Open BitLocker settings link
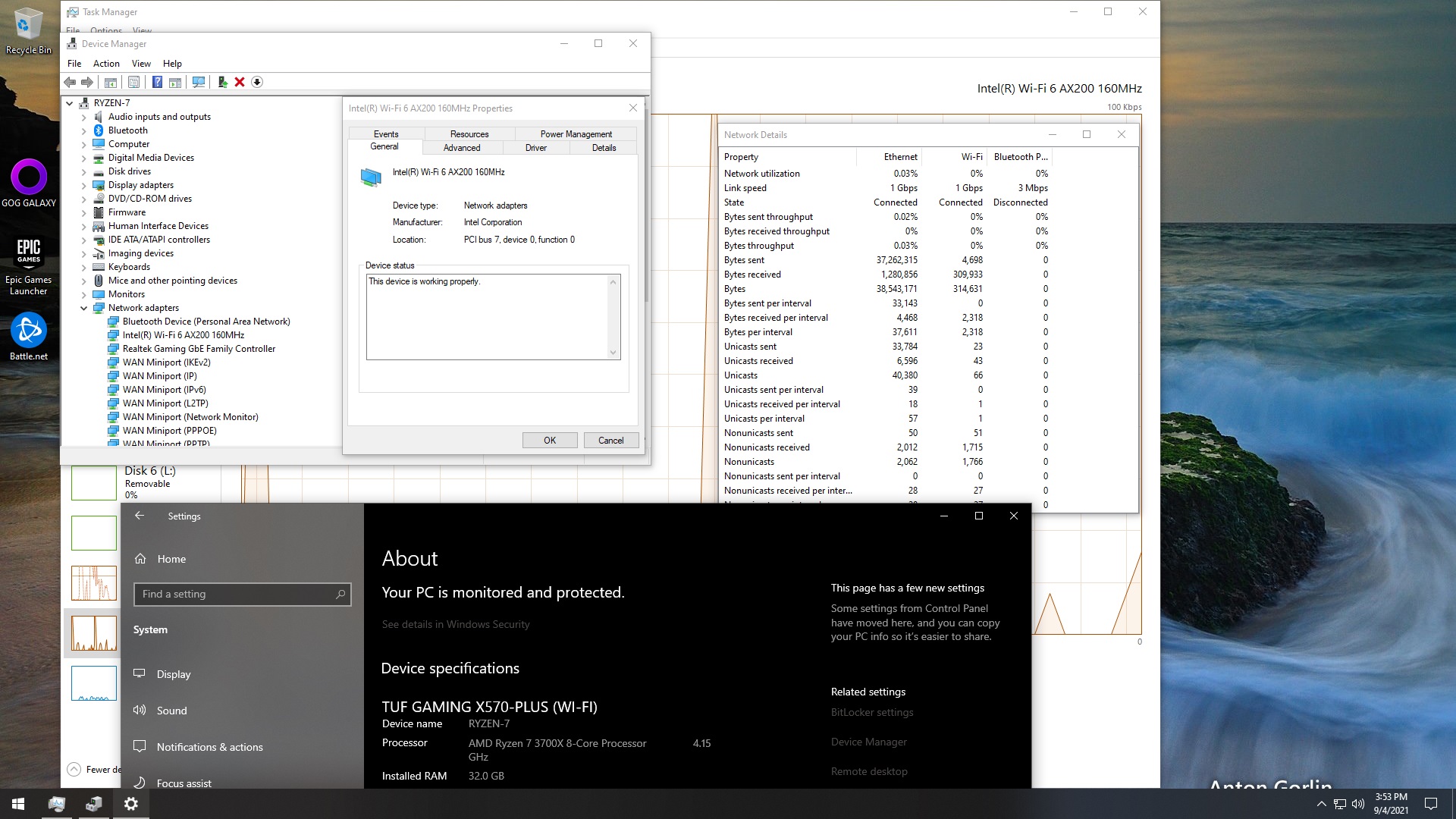Image resolution: width=1456 pixels, height=819 pixels. [872, 712]
